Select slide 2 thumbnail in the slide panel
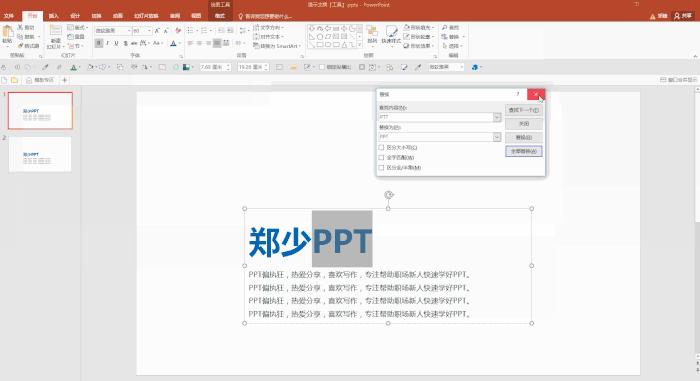The image size is (700, 381). 40,154
